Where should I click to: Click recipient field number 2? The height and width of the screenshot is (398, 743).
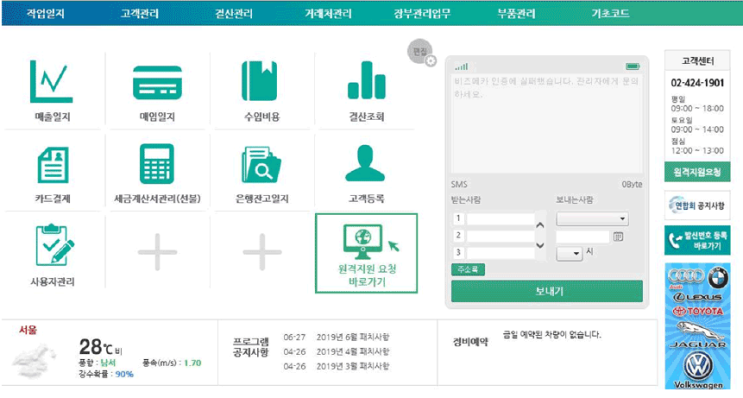(501, 235)
